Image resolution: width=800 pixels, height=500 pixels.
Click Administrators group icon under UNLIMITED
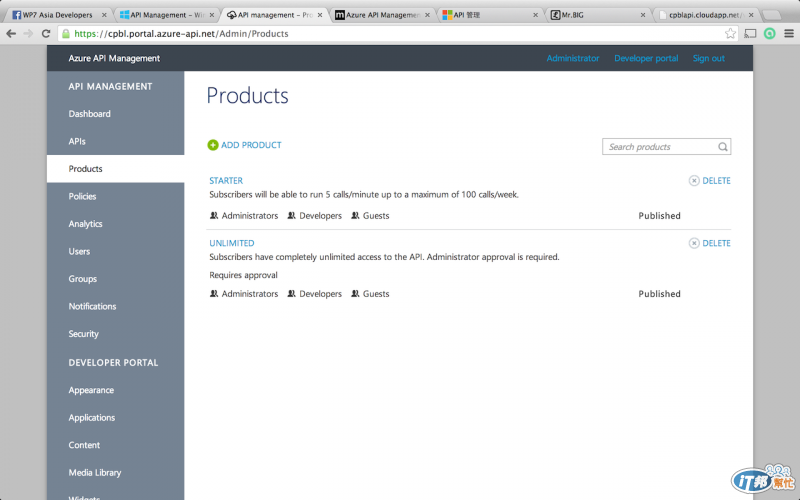click(x=214, y=294)
